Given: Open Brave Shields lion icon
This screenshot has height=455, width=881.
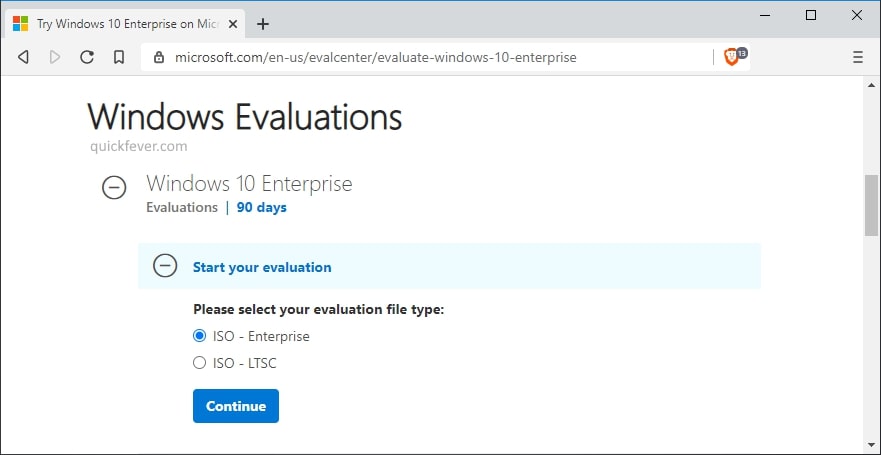Looking at the screenshot, I should 731,57.
